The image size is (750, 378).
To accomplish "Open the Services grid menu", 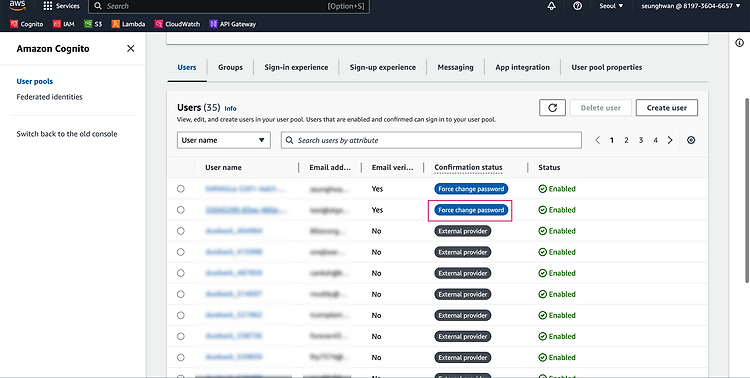I will pyautogui.click(x=61, y=6).
